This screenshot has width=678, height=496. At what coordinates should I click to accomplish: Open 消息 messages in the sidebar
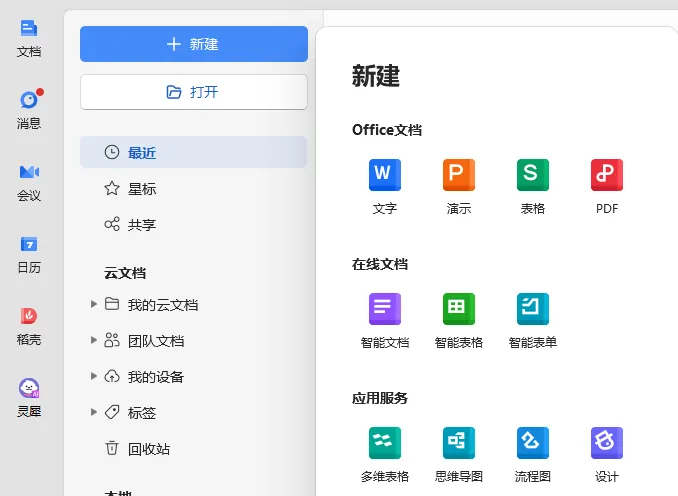click(x=29, y=110)
